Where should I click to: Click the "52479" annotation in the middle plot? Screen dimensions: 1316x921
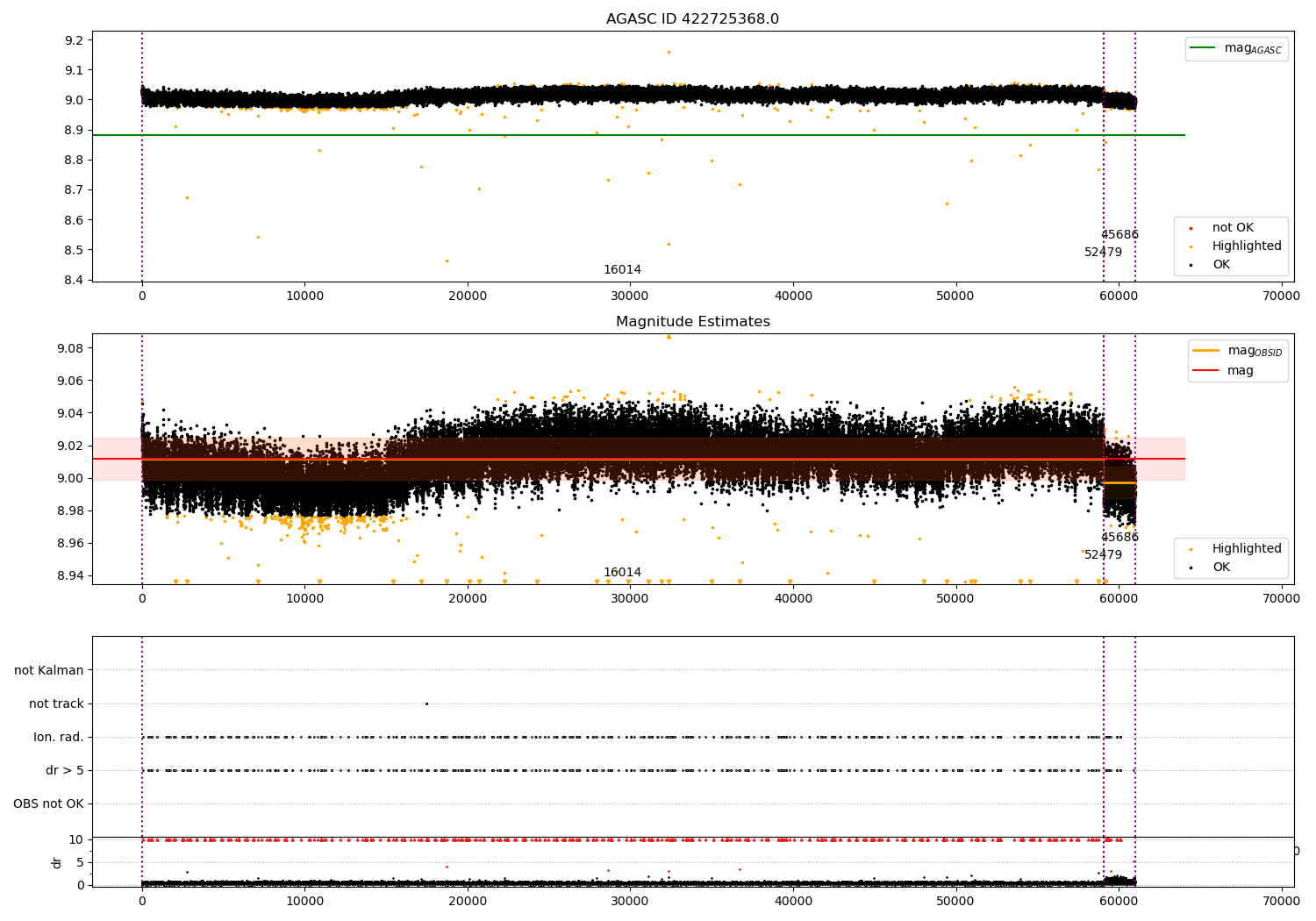pyautogui.click(x=1103, y=555)
